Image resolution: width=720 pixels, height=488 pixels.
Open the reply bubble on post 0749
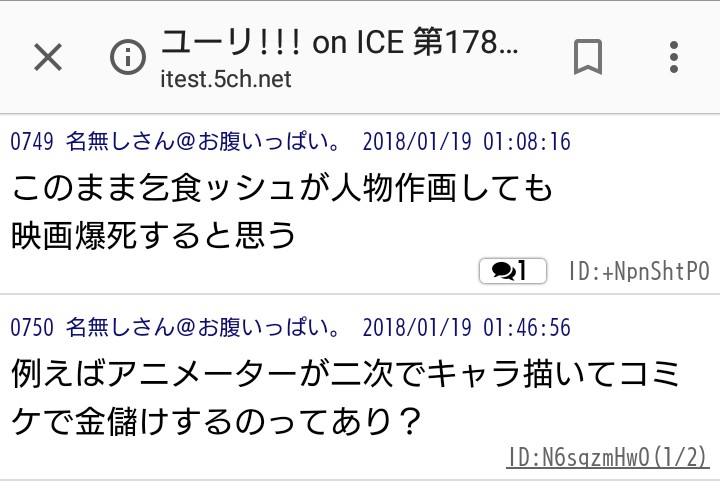(516, 271)
